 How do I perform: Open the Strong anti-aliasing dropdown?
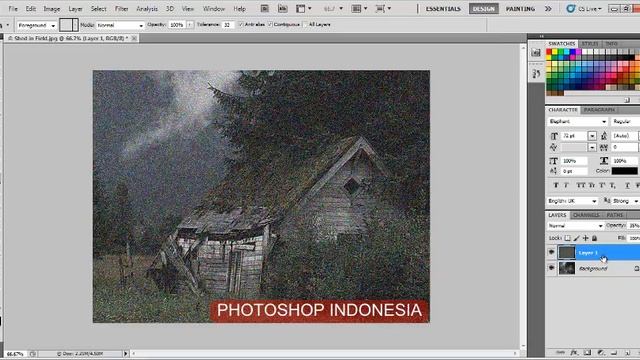(x=625, y=201)
